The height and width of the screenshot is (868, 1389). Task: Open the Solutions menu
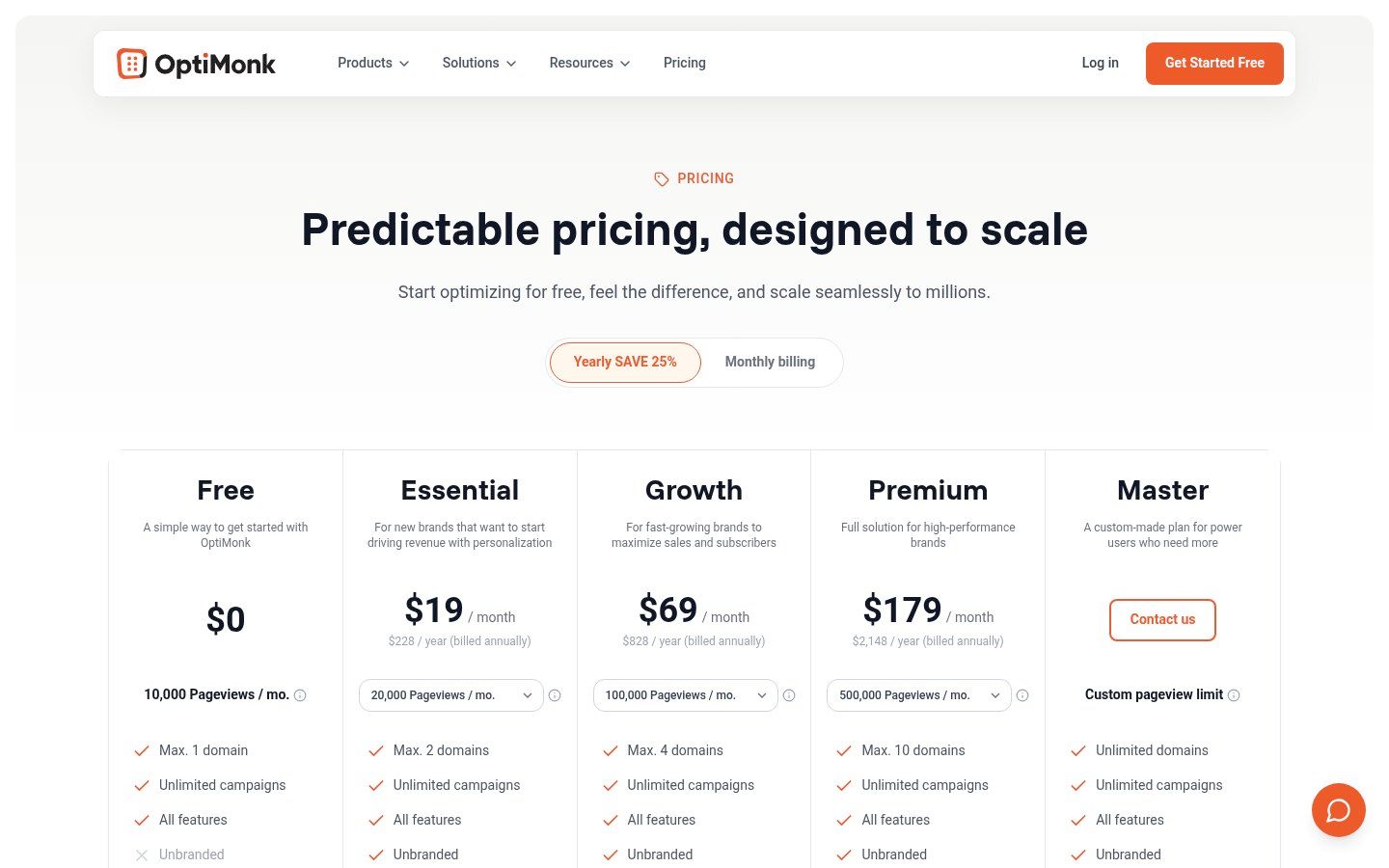tap(478, 63)
